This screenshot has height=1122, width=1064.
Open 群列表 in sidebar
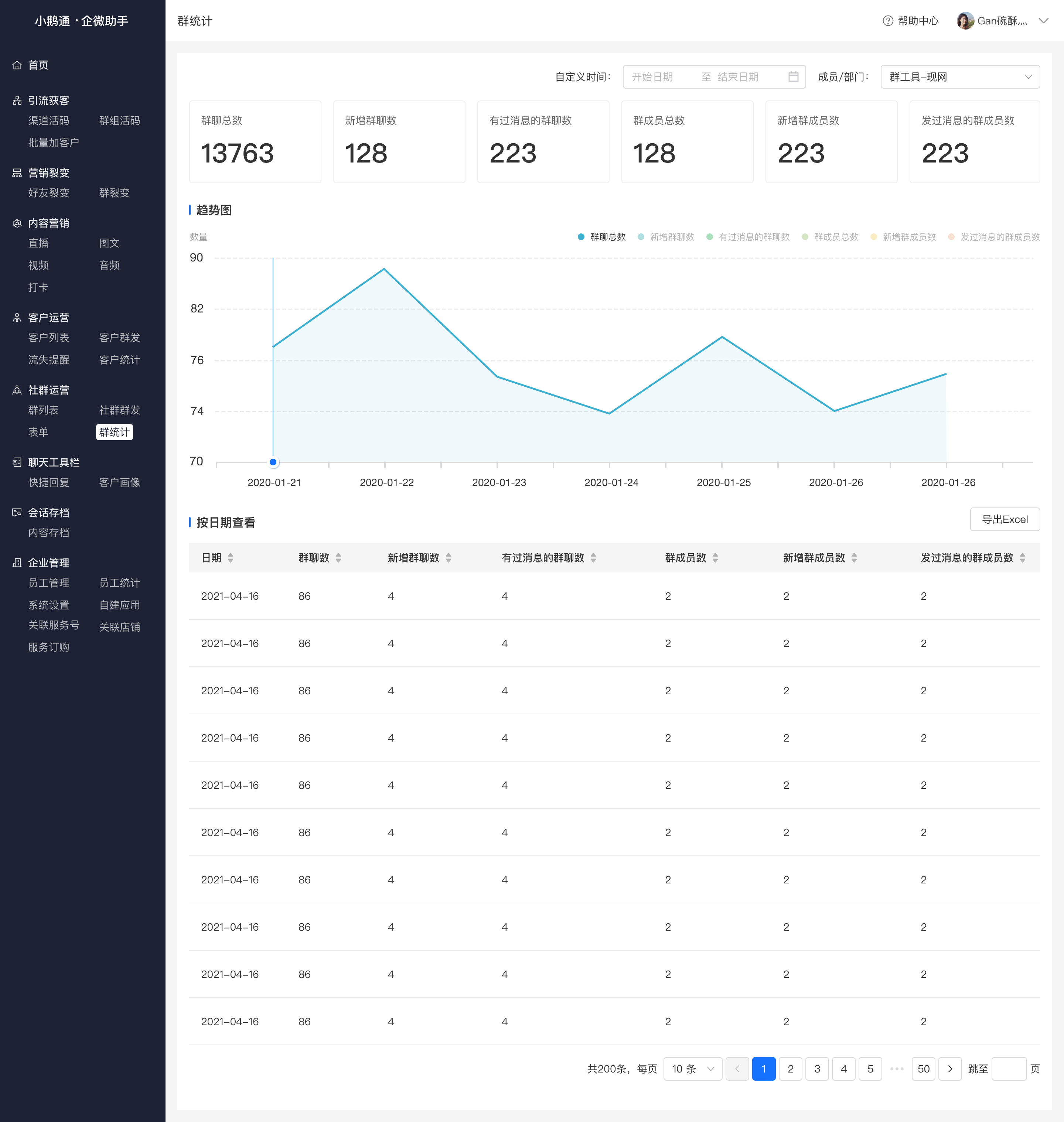44,410
